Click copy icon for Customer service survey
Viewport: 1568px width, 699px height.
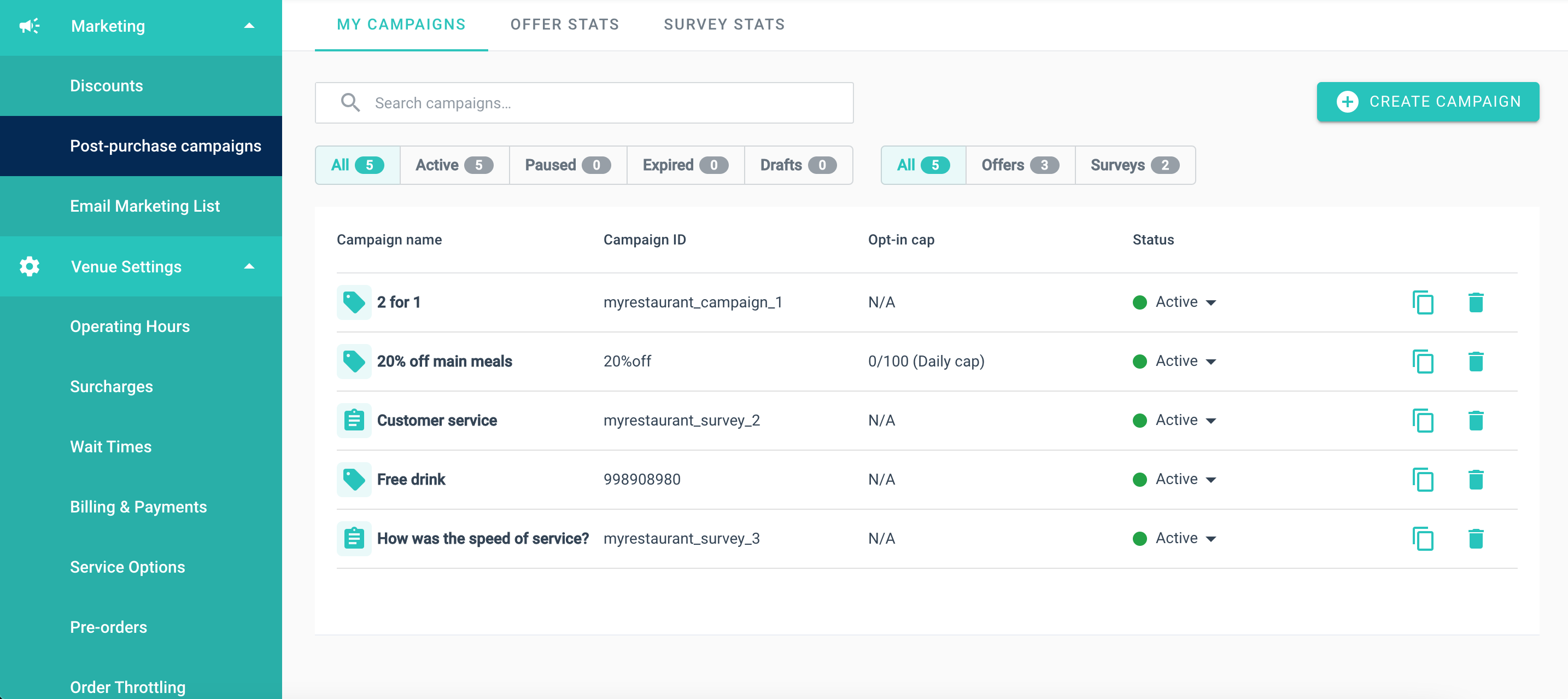tap(1423, 421)
